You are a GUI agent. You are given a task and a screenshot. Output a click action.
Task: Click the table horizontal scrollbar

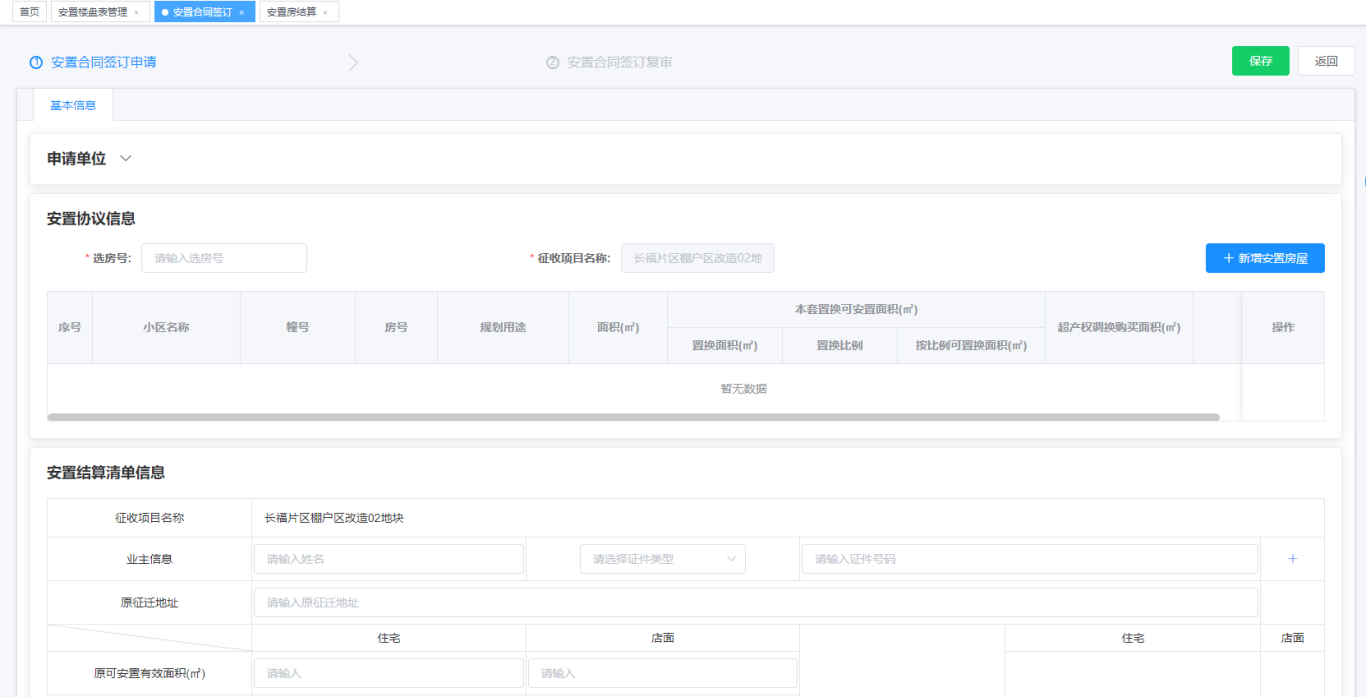click(x=633, y=417)
